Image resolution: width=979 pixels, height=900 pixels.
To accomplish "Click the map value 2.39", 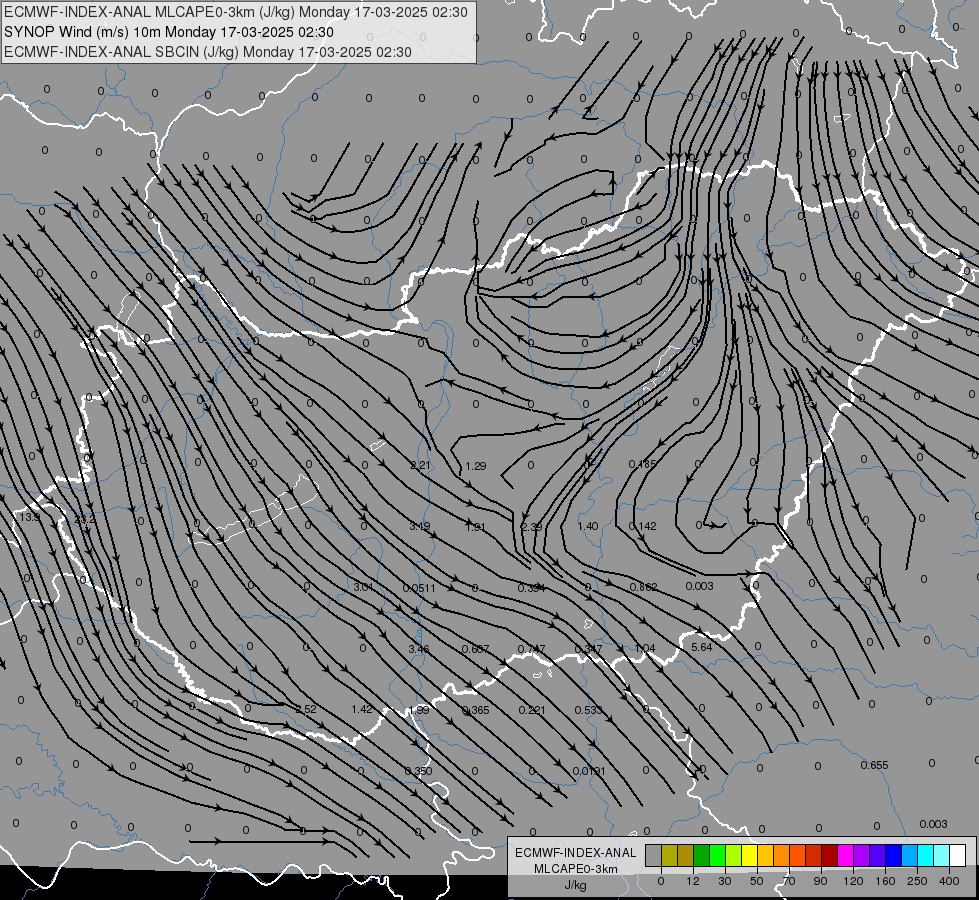I will coord(531,527).
